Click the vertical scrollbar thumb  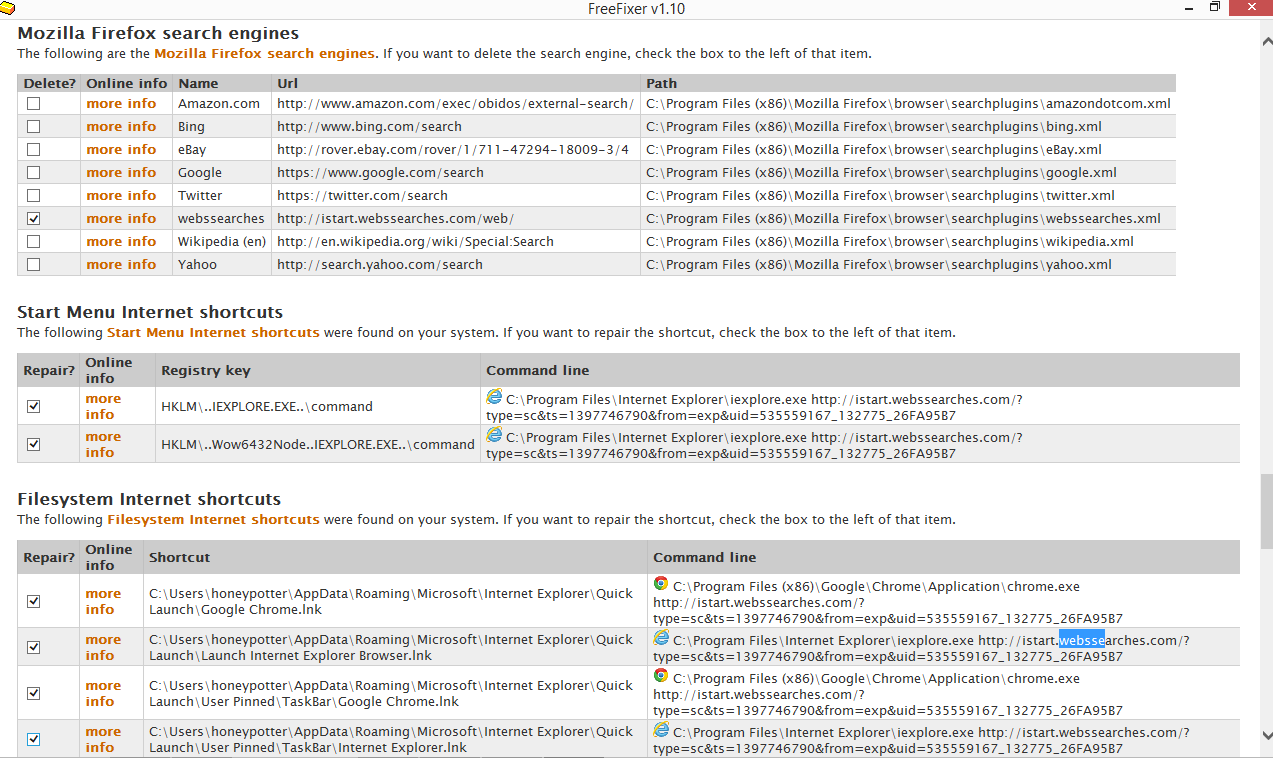[x=1266, y=512]
